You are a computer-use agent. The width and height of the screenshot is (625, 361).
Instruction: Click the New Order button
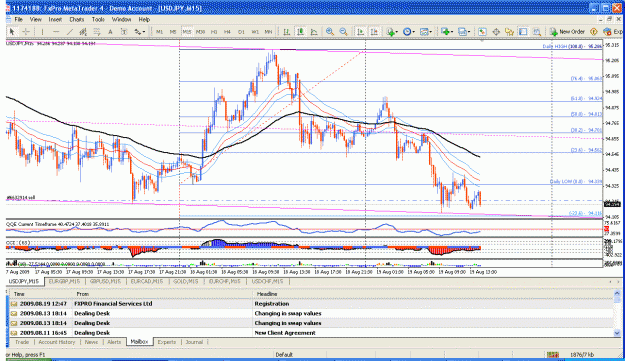point(567,31)
